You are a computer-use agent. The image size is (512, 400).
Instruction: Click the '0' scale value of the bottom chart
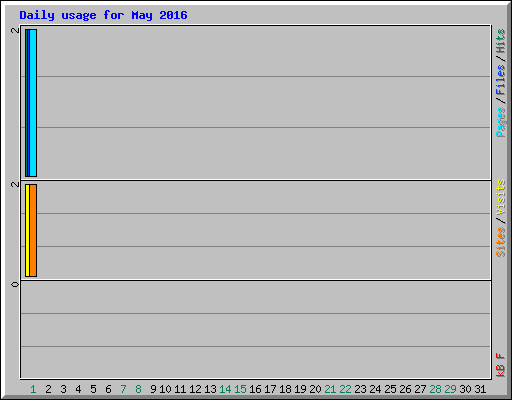[15, 284]
